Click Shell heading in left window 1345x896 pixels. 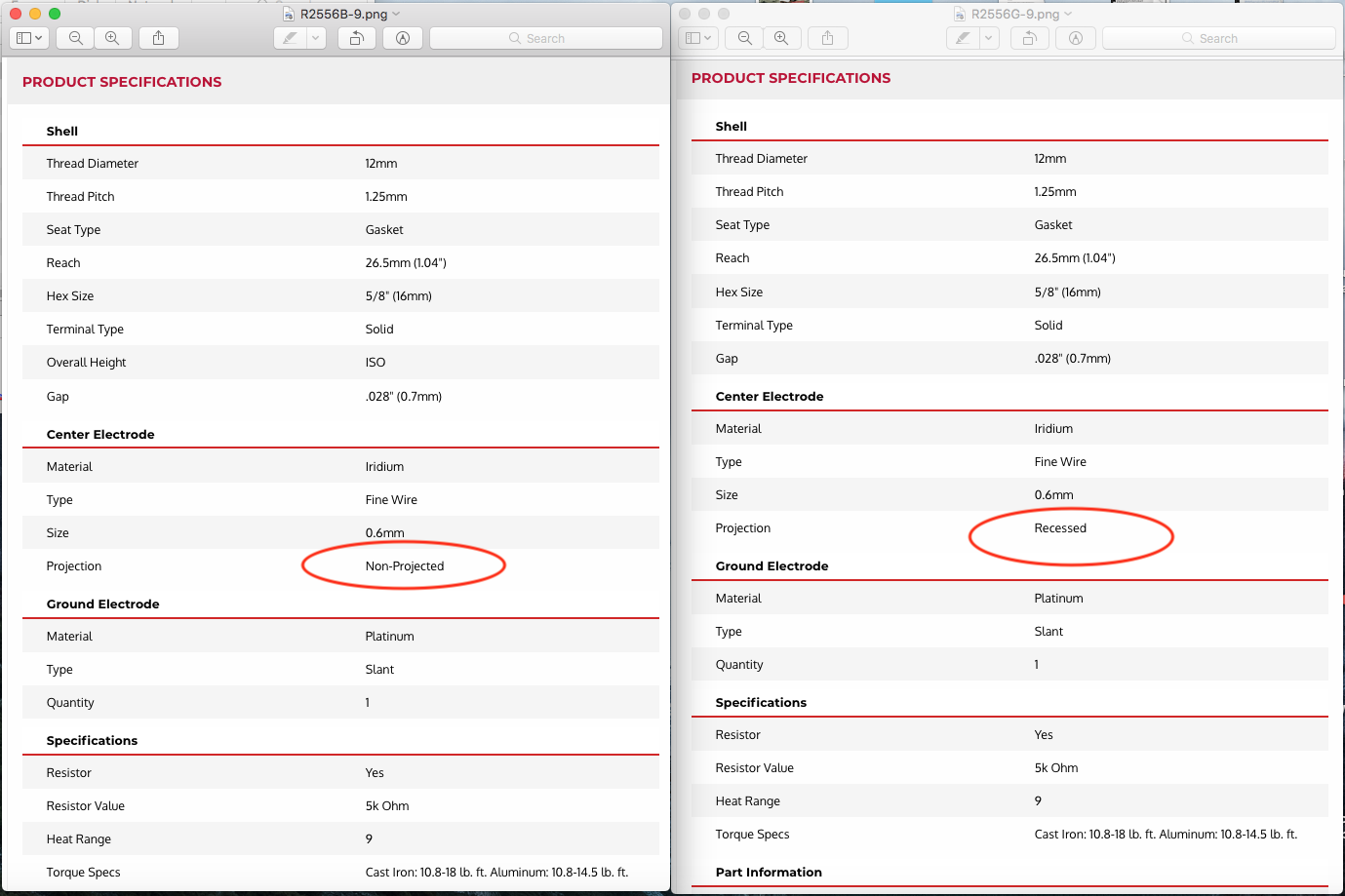coord(61,132)
